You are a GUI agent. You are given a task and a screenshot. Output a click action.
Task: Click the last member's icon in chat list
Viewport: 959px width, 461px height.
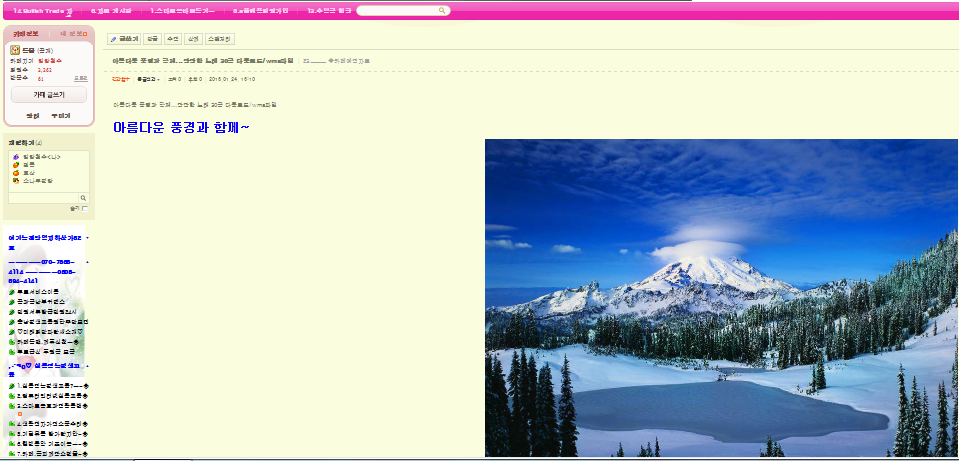pos(16,181)
